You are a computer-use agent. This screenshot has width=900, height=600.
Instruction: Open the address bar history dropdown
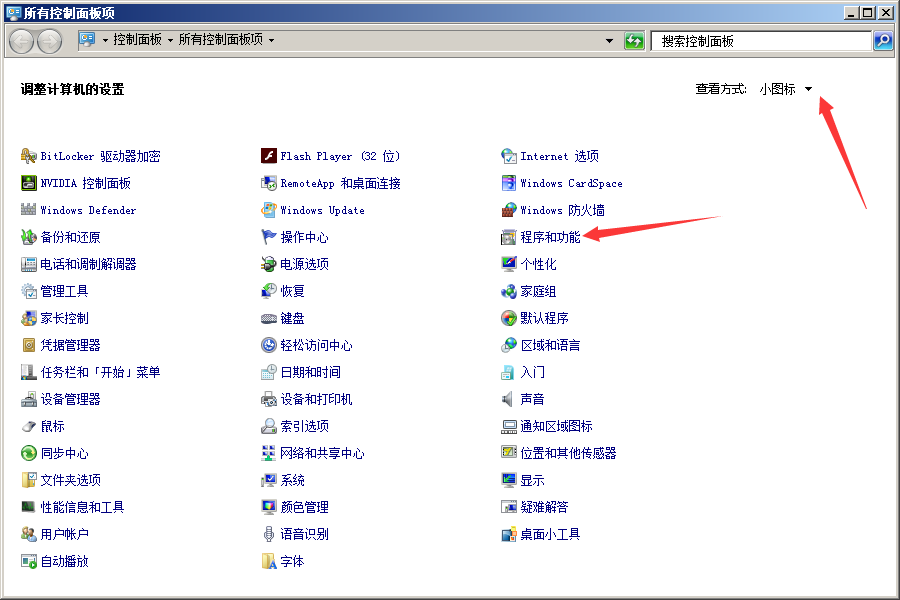(609, 41)
